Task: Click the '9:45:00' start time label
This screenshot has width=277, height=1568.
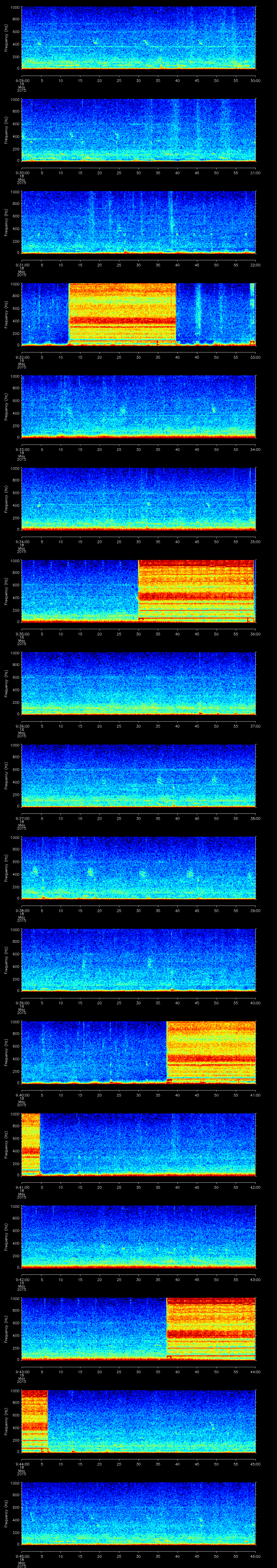Action: (22, 1556)
